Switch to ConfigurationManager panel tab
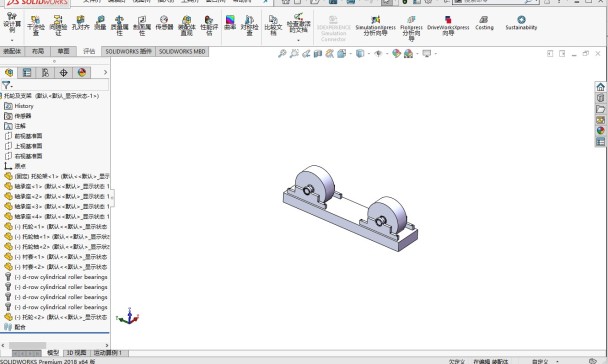Screen dimensions: 608x364 tap(45, 72)
